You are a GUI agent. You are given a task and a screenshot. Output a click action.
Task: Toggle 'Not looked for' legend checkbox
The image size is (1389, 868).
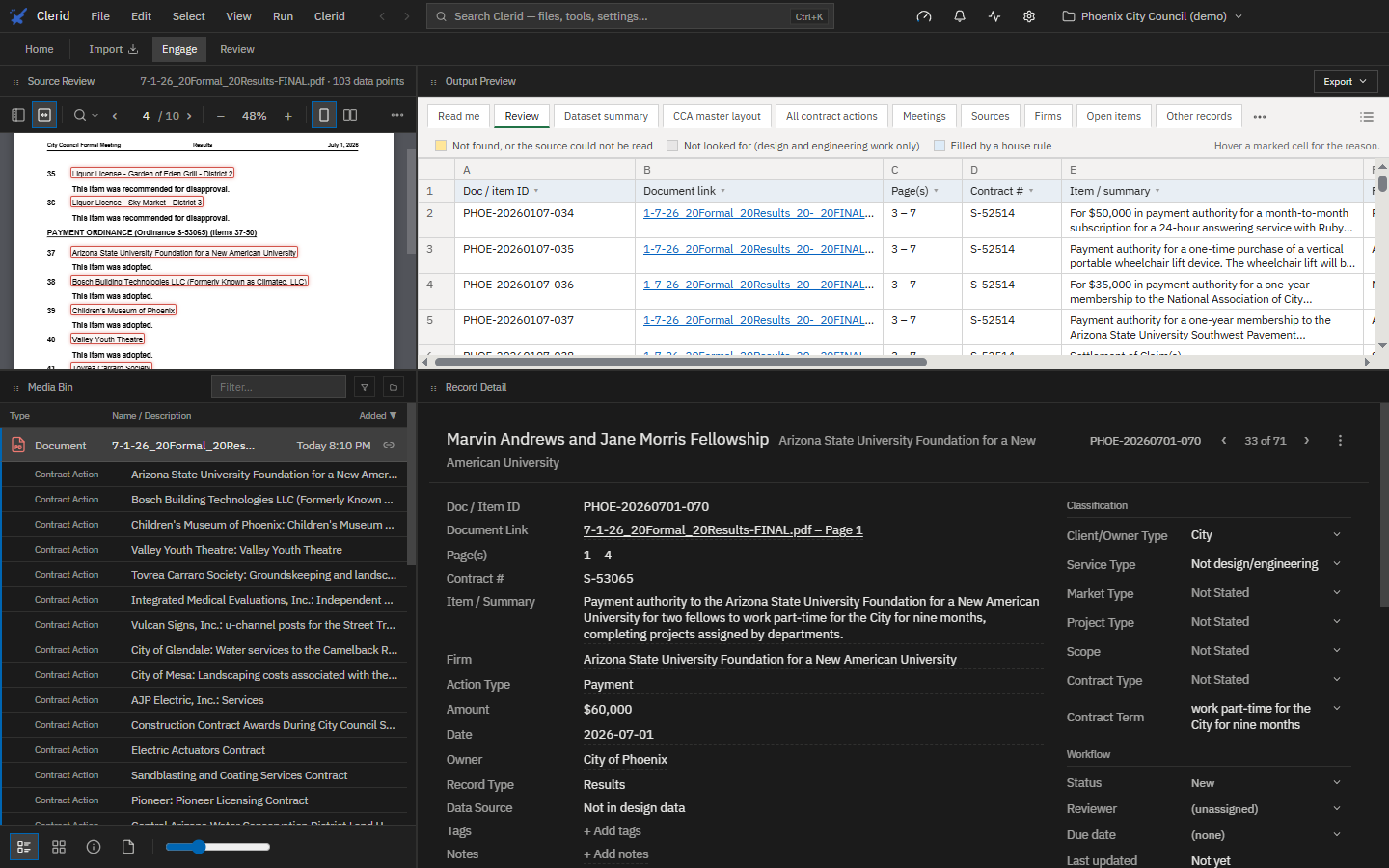[672, 146]
